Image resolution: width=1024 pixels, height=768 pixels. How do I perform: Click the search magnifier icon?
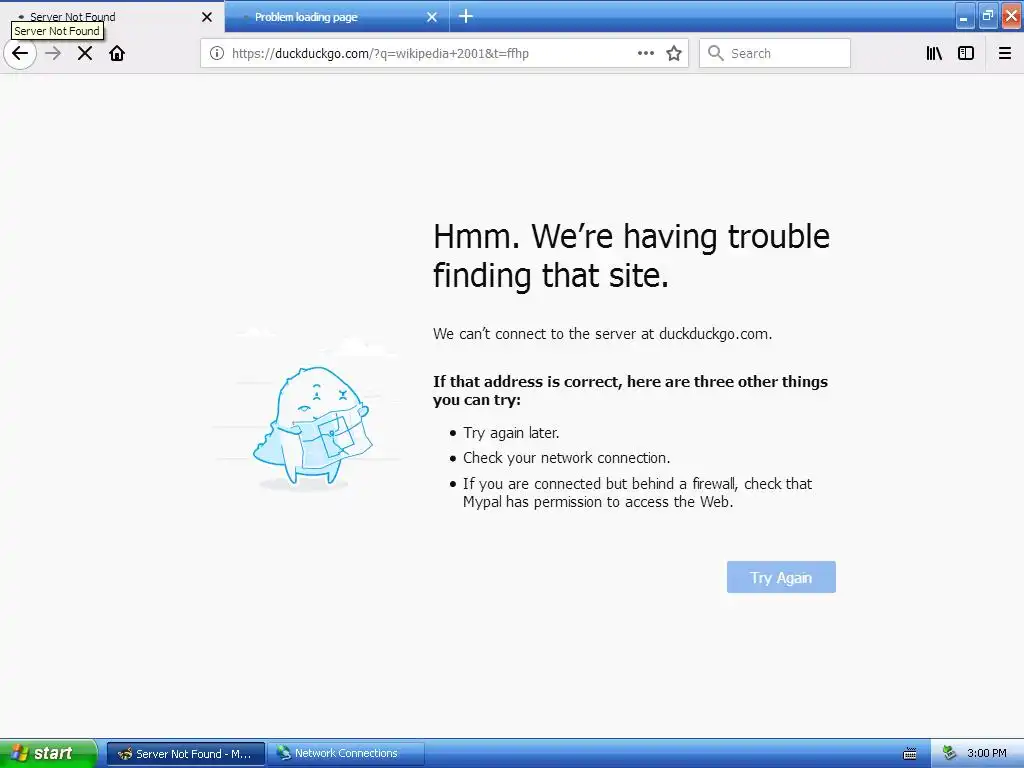click(716, 53)
